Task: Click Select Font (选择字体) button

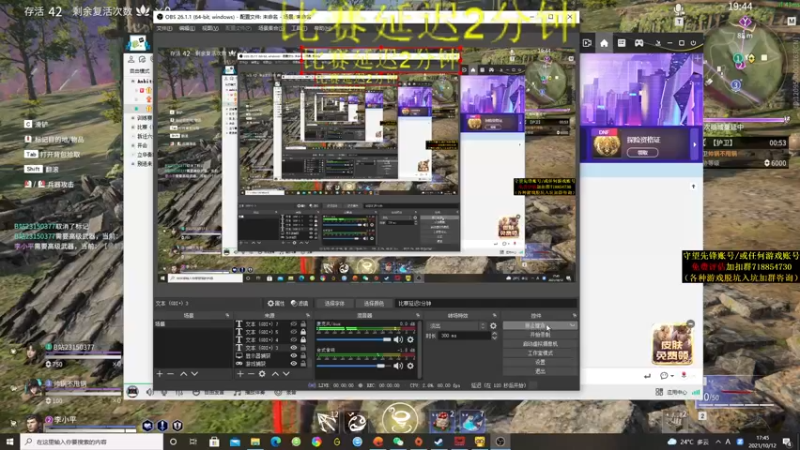Action: pyautogui.click(x=335, y=303)
